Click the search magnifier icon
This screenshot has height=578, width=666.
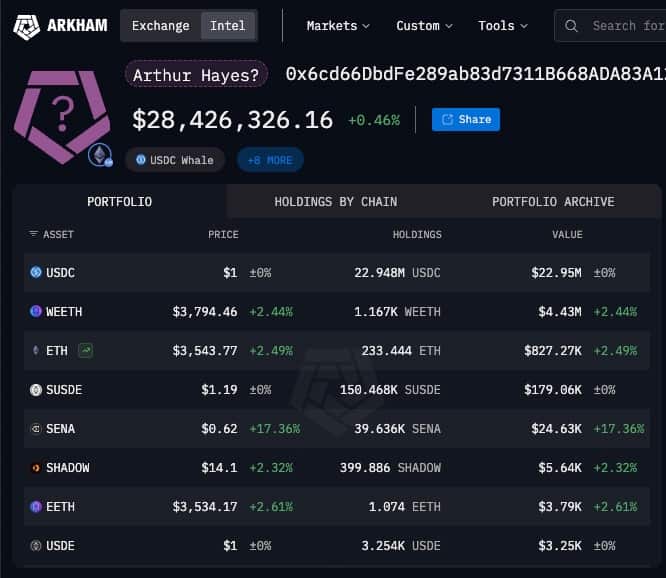click(x=573, y=26)
